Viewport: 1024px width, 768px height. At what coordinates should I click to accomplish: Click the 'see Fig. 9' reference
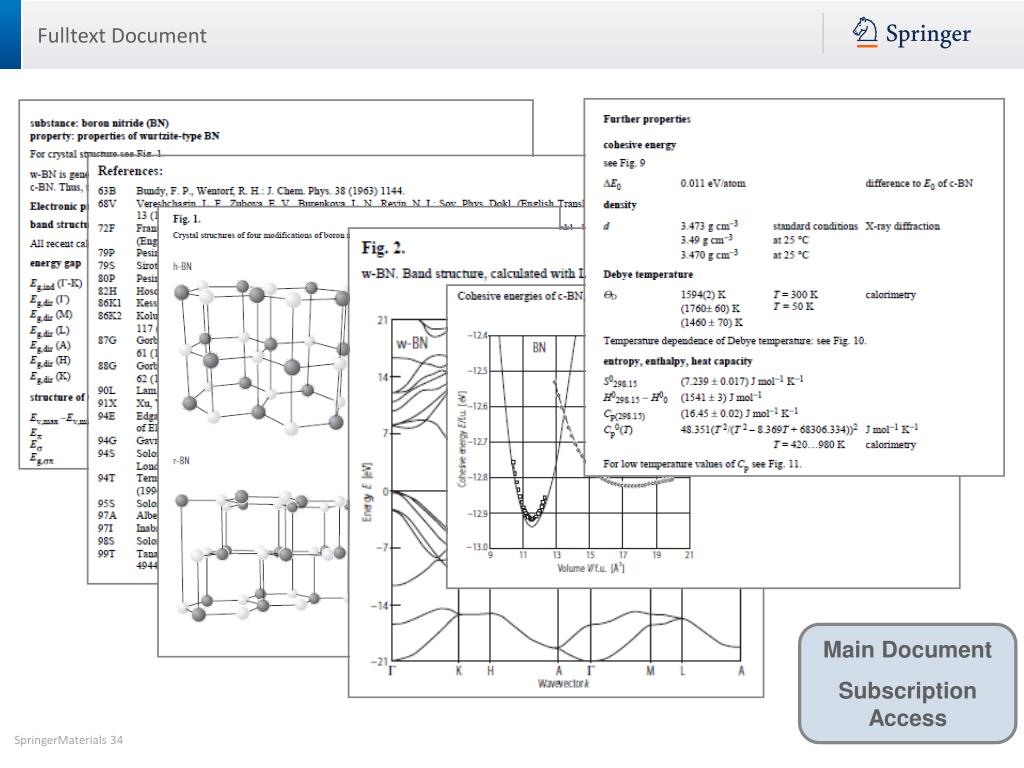(624, 163)
